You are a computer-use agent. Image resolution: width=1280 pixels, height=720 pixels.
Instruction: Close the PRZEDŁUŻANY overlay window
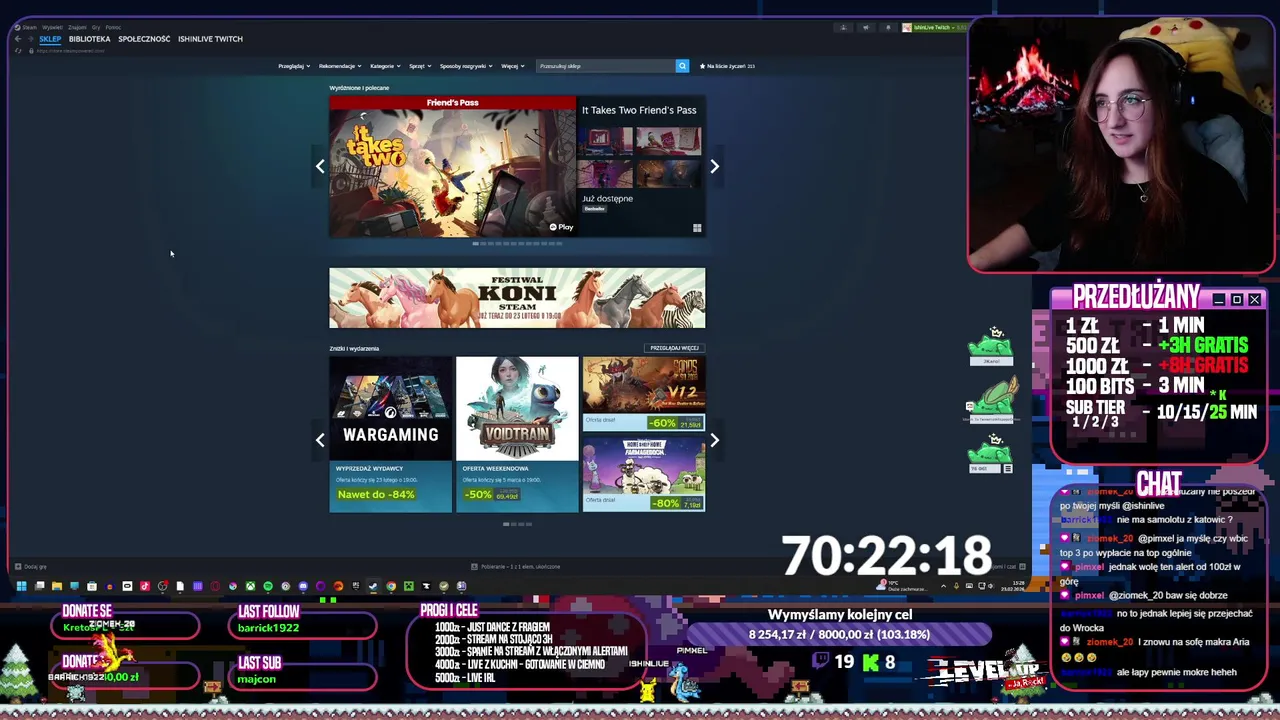coord(1254,299)
